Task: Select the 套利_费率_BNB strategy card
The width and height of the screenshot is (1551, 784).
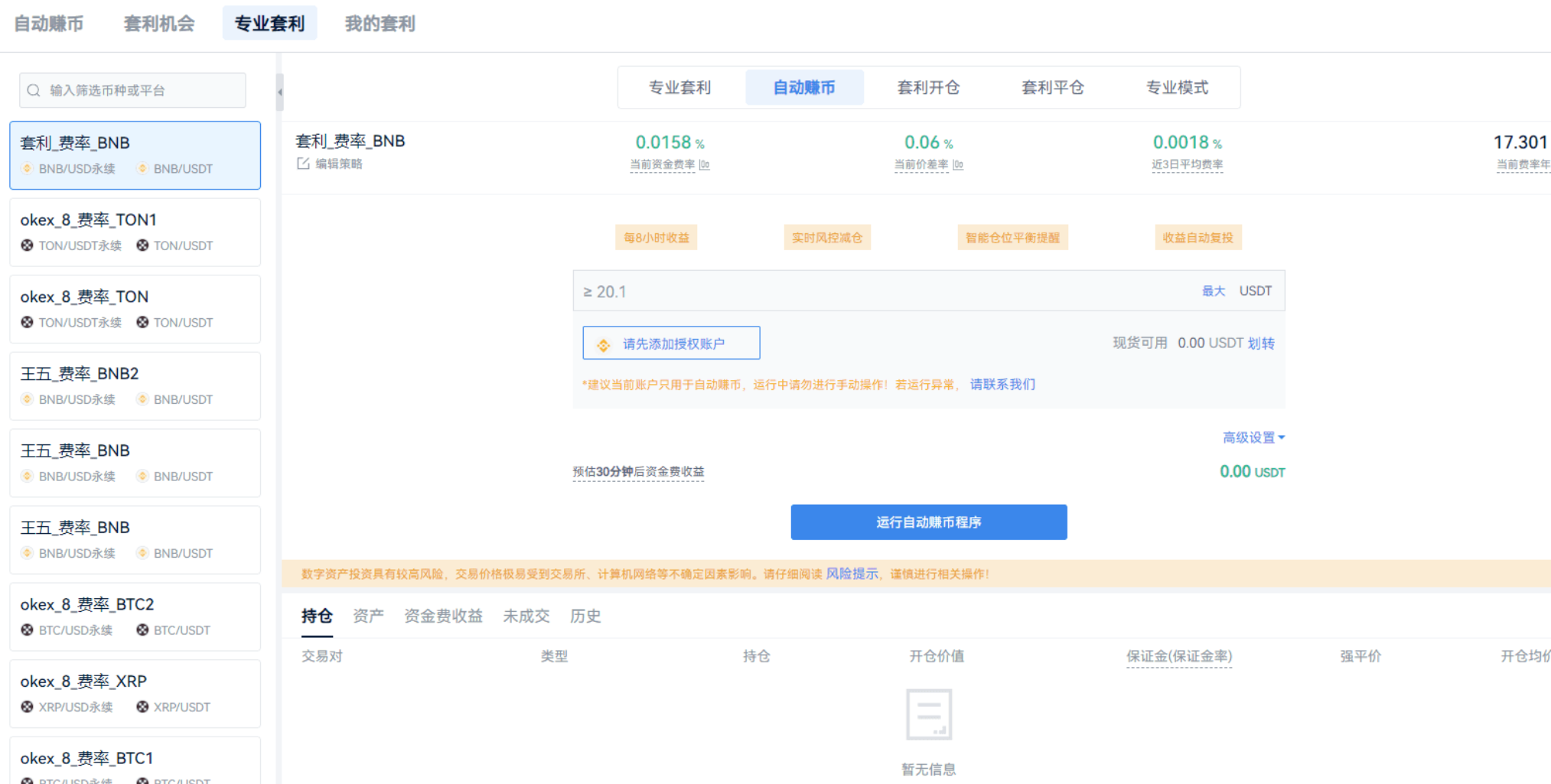Action: tap(135, 155)
